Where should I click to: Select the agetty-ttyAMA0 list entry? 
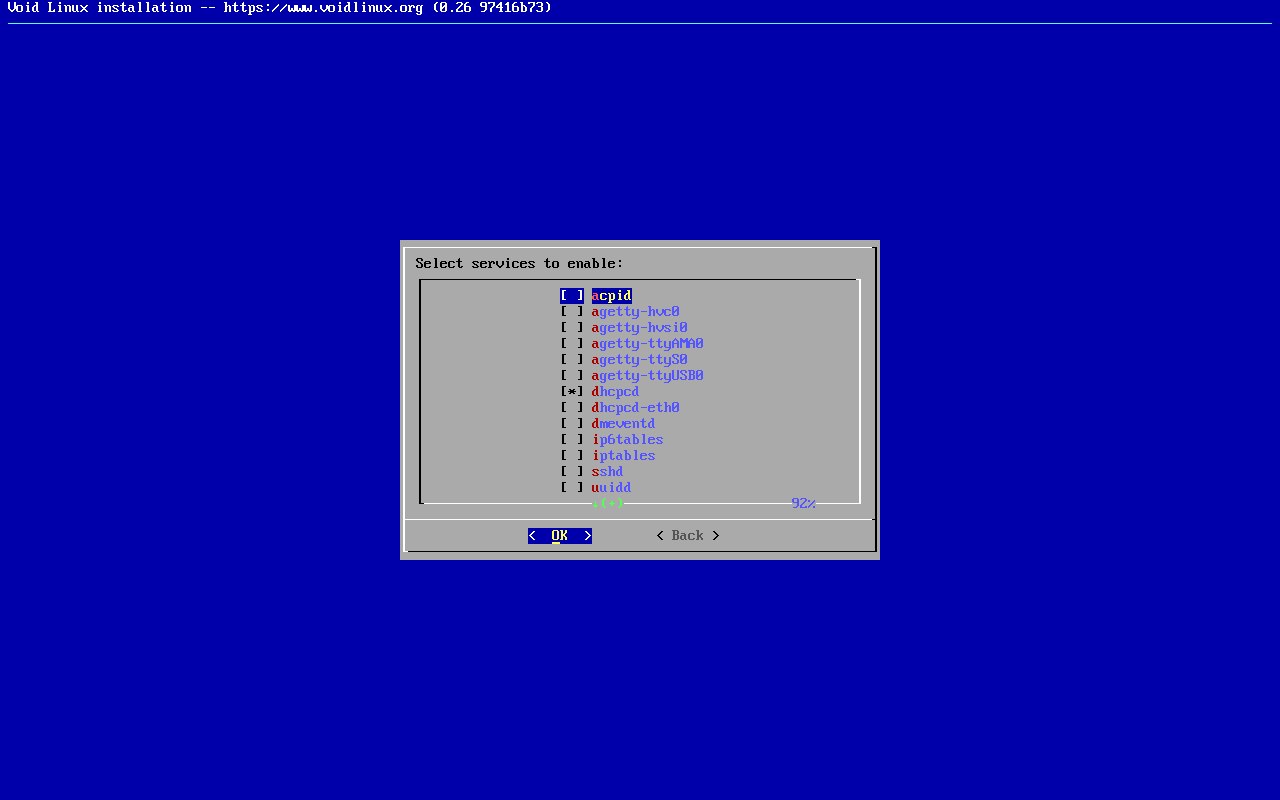(647, 344)
